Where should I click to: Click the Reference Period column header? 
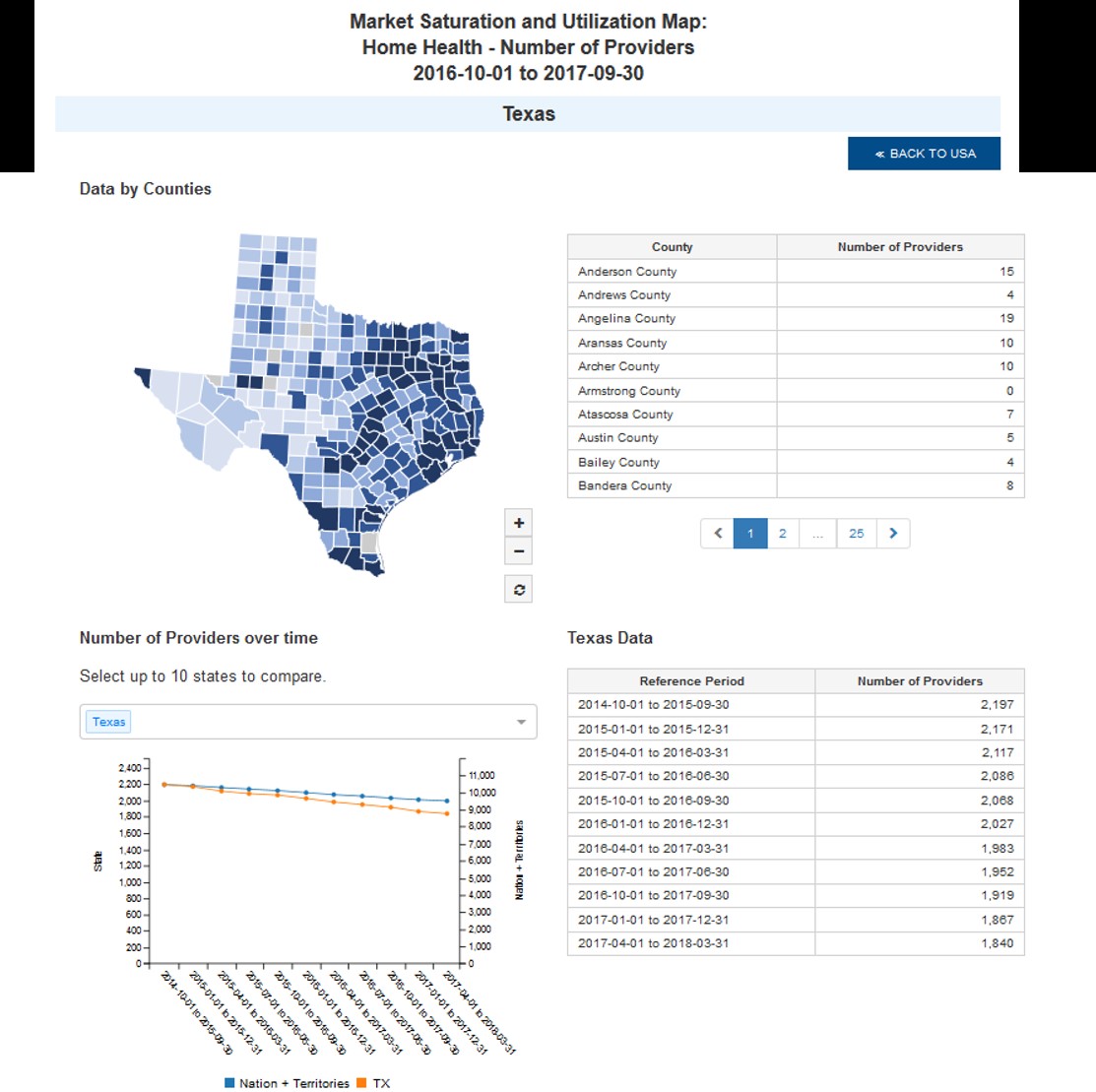pyautogui.click(x=691, y=680)
